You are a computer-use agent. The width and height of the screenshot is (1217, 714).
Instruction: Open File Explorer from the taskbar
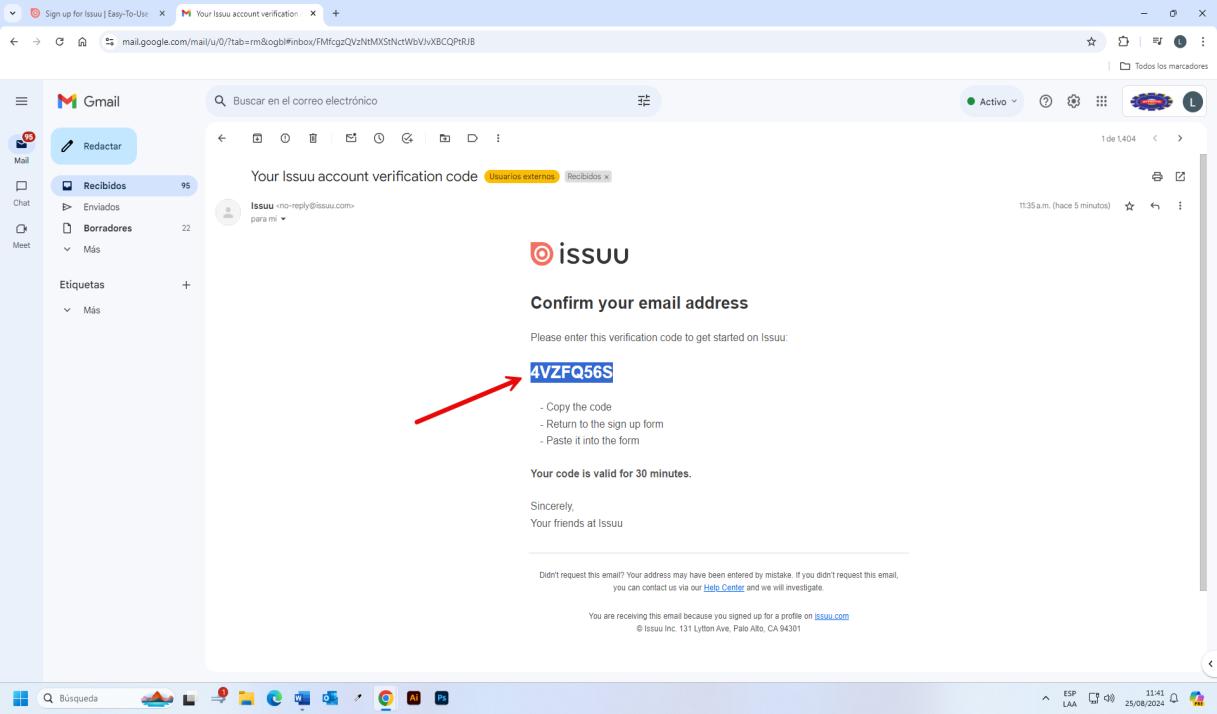coord(246,698)
